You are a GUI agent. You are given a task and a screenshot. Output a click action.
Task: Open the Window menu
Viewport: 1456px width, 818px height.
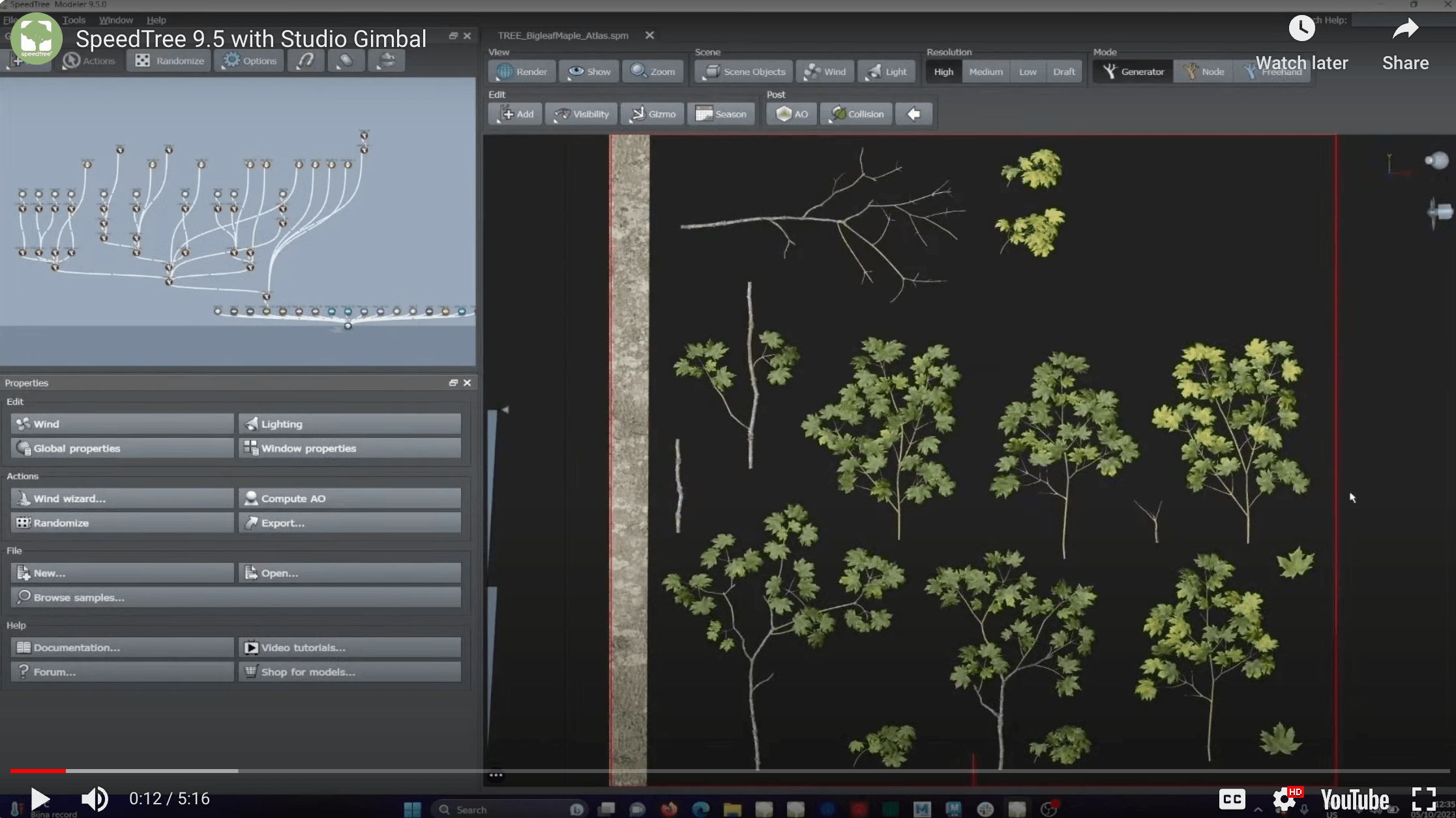115,19
